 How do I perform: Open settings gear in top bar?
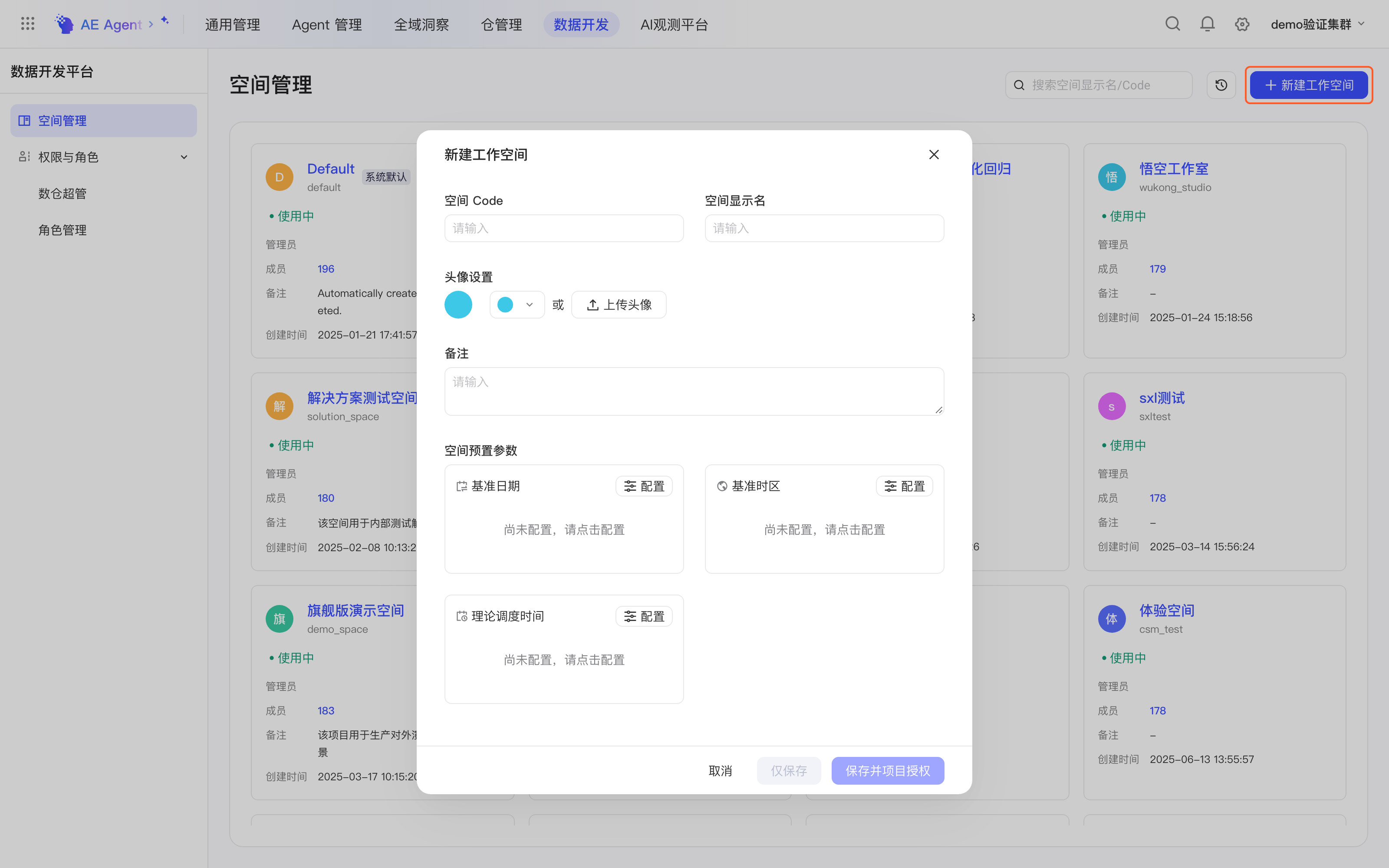(x=1242, y=24)
